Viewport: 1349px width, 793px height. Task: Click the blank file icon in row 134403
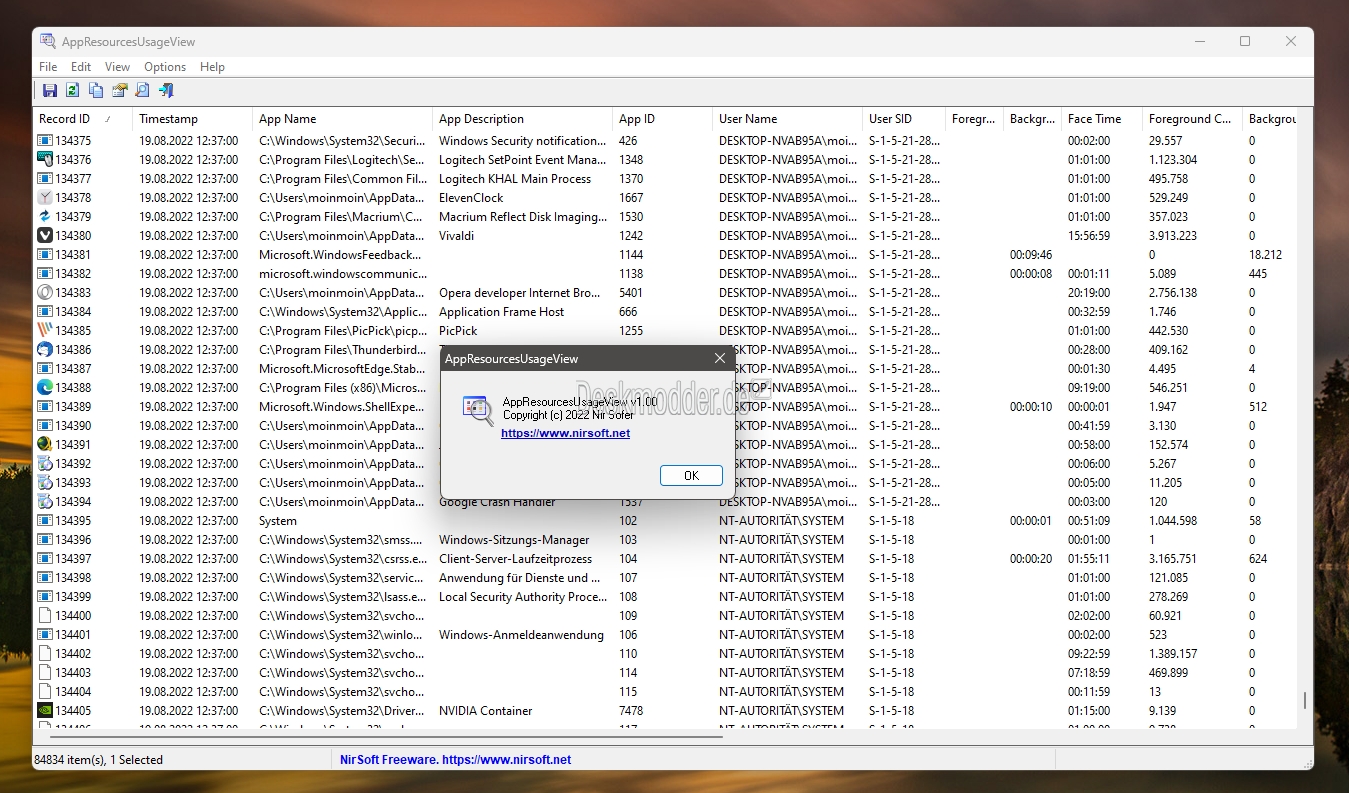45,673
